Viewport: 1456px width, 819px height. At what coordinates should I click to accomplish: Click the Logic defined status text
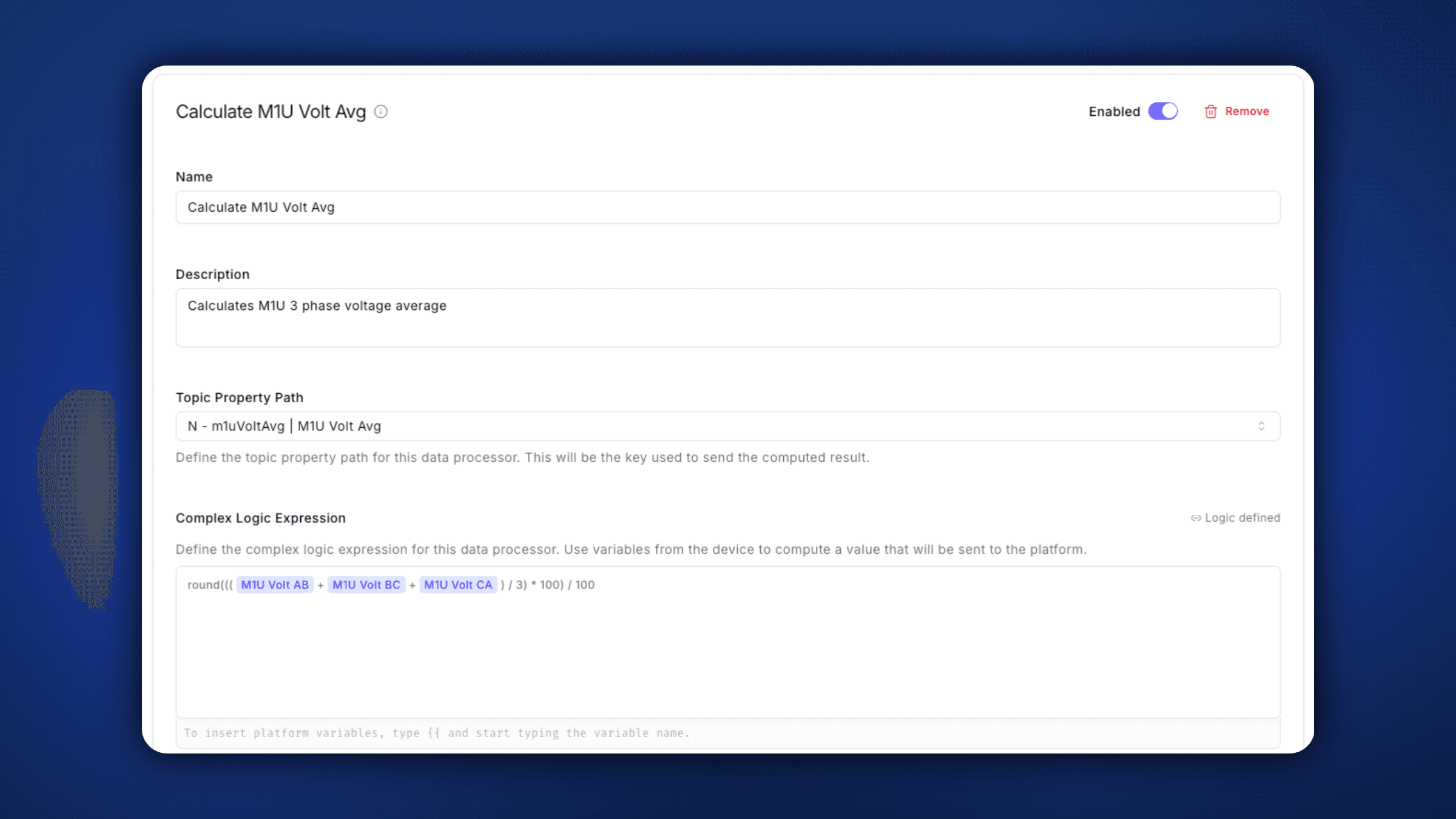[1242, 518]
